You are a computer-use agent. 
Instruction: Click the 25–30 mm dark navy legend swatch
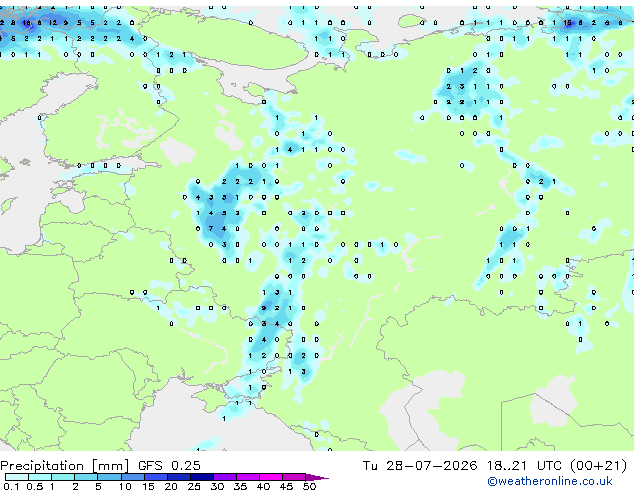click(201, 477)
